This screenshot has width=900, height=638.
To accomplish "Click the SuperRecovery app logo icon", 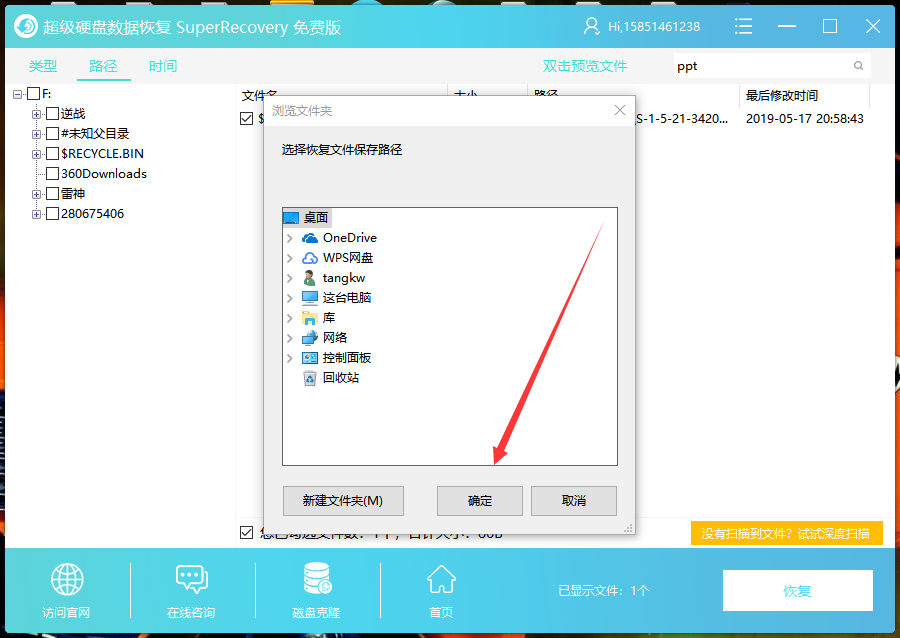I will point(26,26).
